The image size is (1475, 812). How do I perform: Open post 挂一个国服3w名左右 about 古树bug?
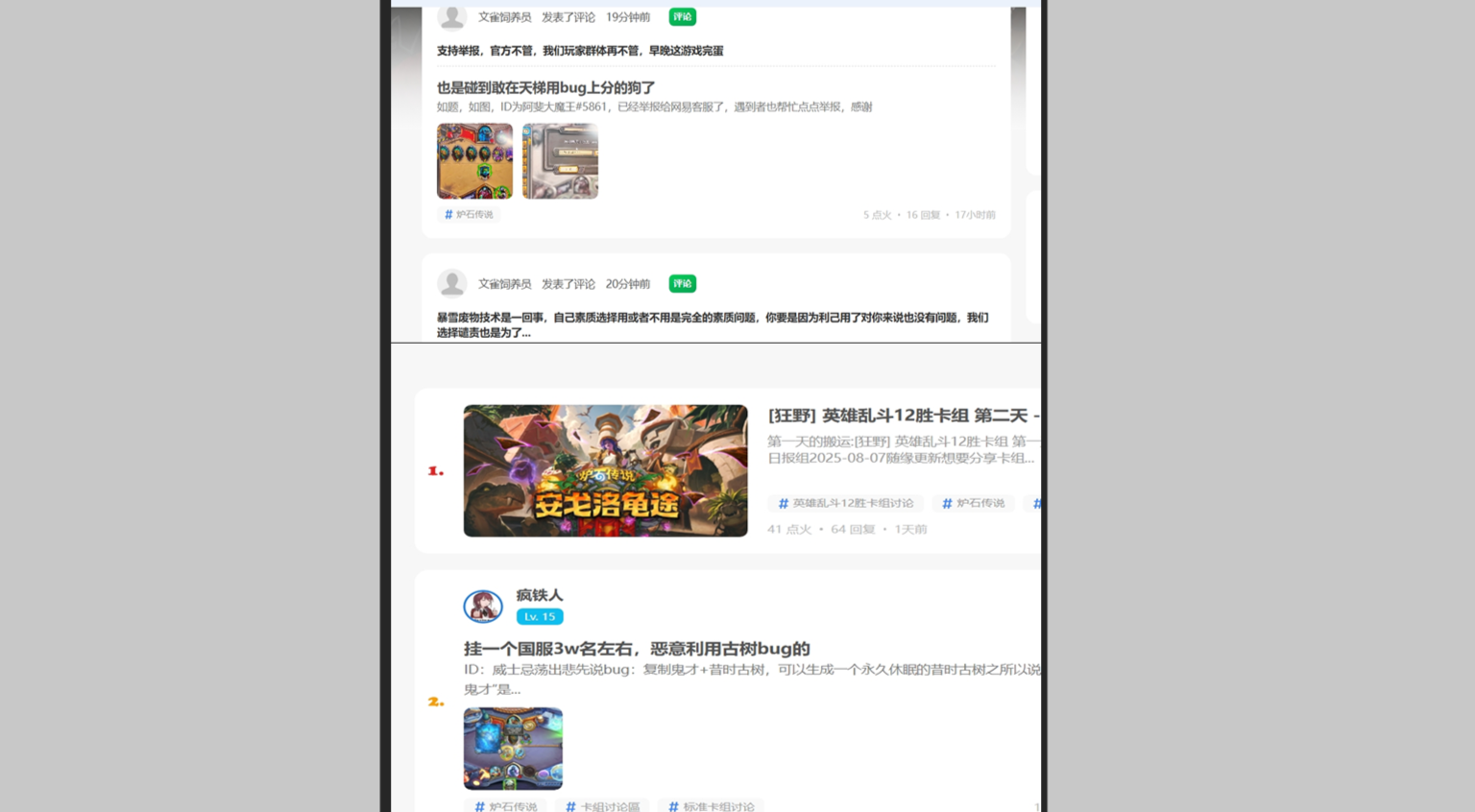click(x=637, y=649)
